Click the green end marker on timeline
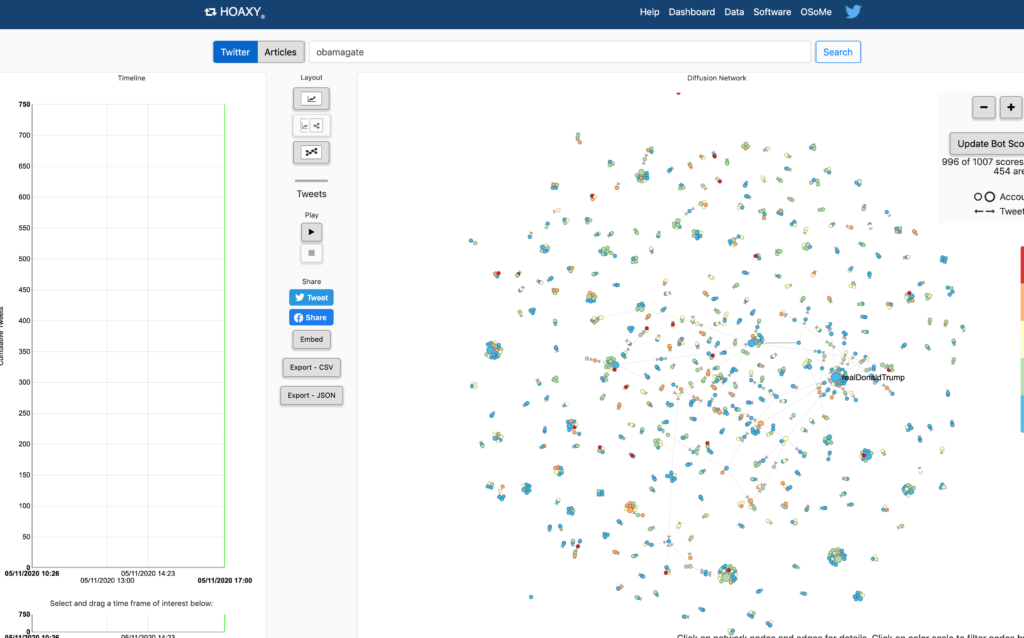The height and width of the screenshot is (638, 1024). click(225, 336)
